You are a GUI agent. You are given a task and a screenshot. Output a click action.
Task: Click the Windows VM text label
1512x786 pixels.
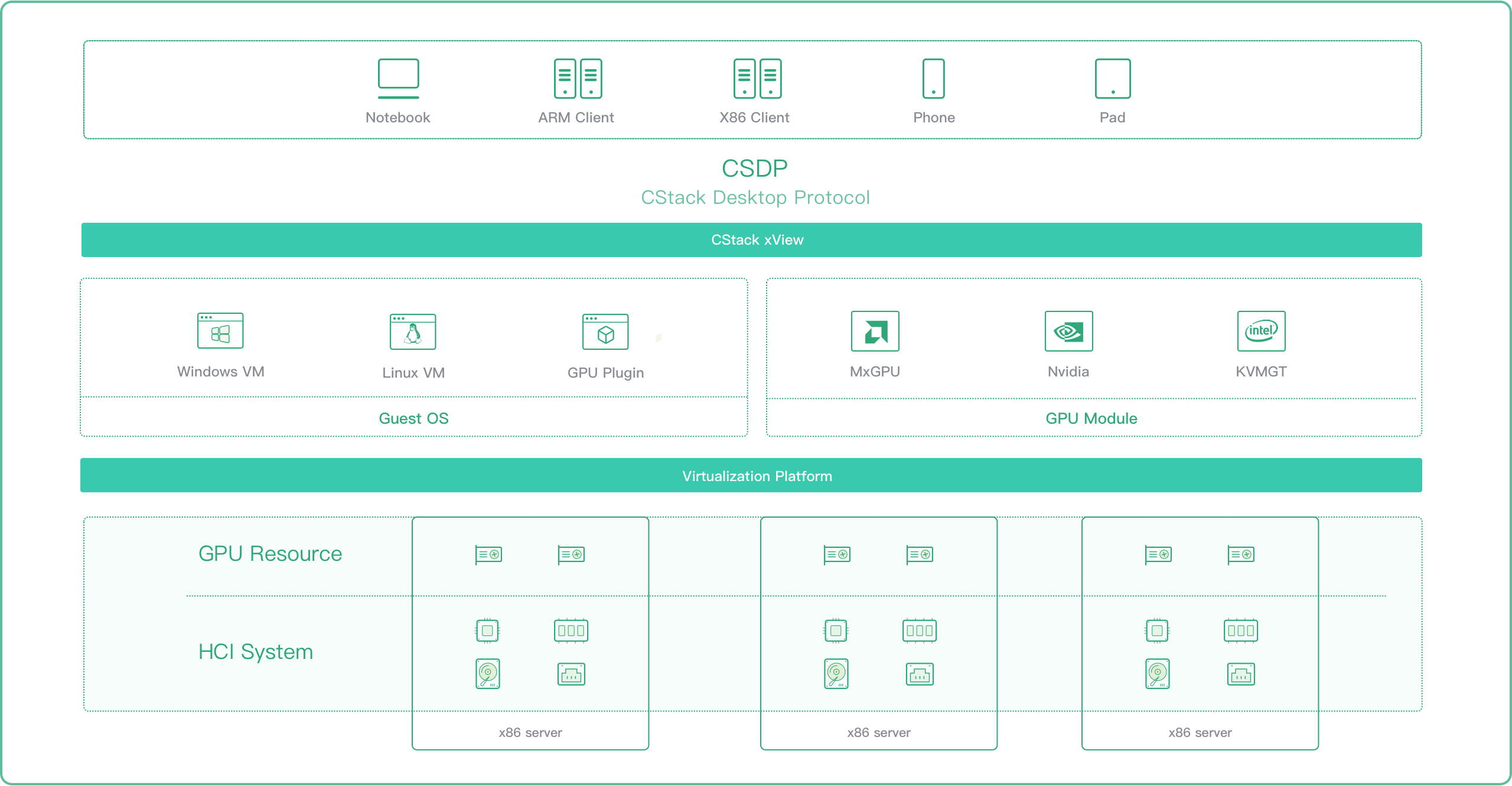coord(220,372)
